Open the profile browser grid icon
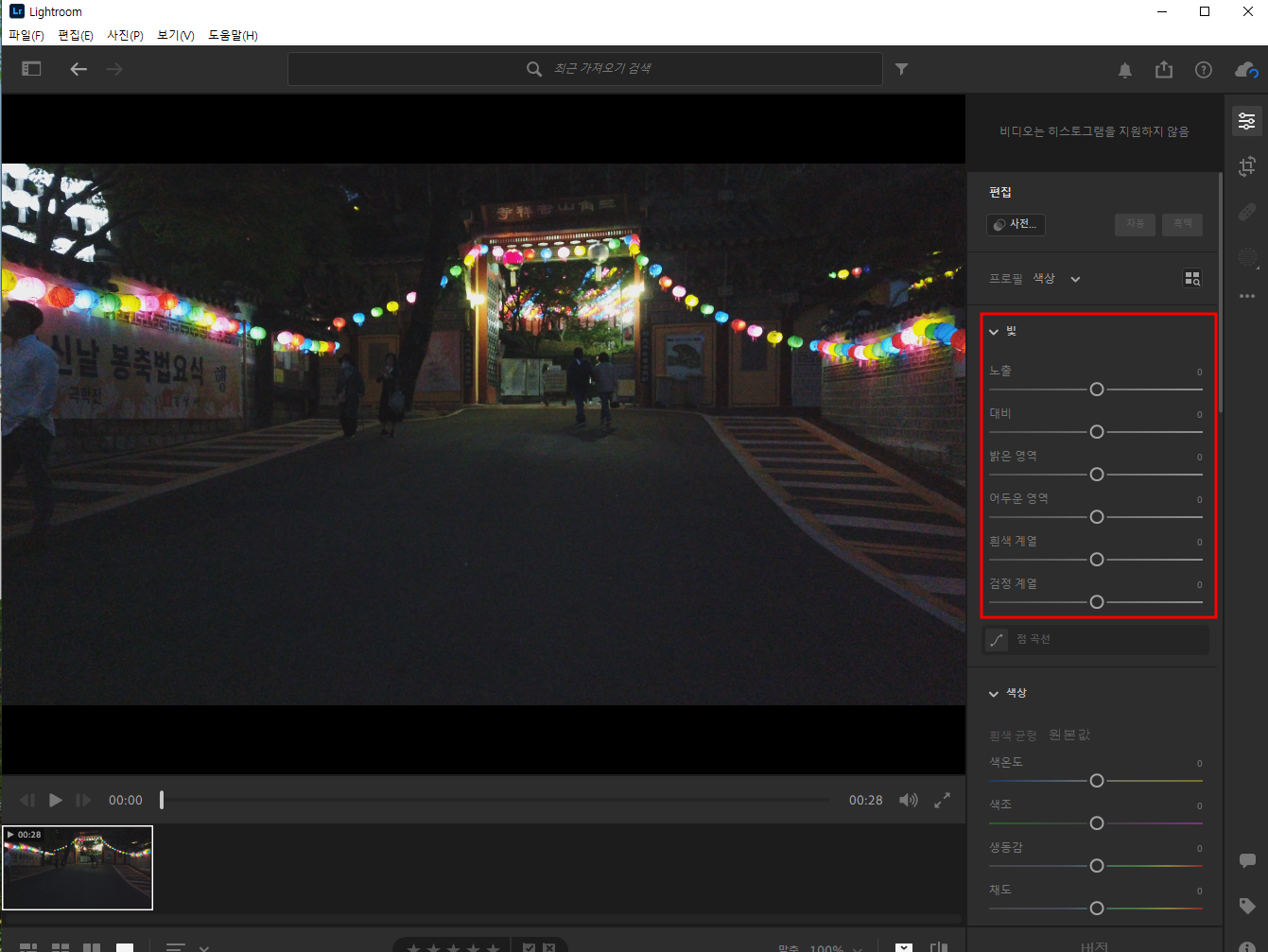1268x952 pixels. (1192, 278)
